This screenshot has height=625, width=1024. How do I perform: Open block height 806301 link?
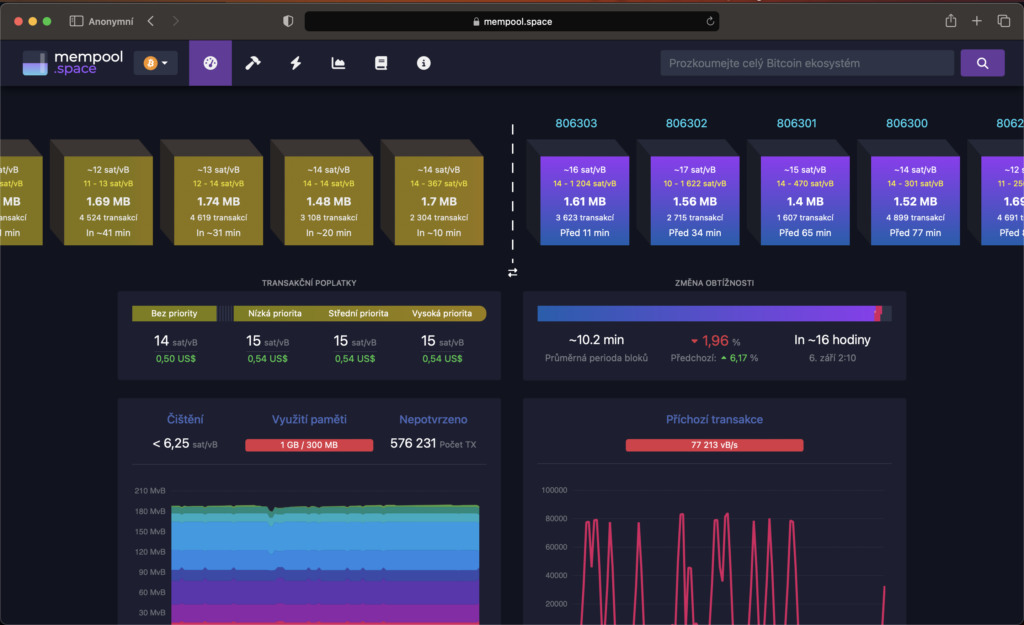click(x=797, y=123)
